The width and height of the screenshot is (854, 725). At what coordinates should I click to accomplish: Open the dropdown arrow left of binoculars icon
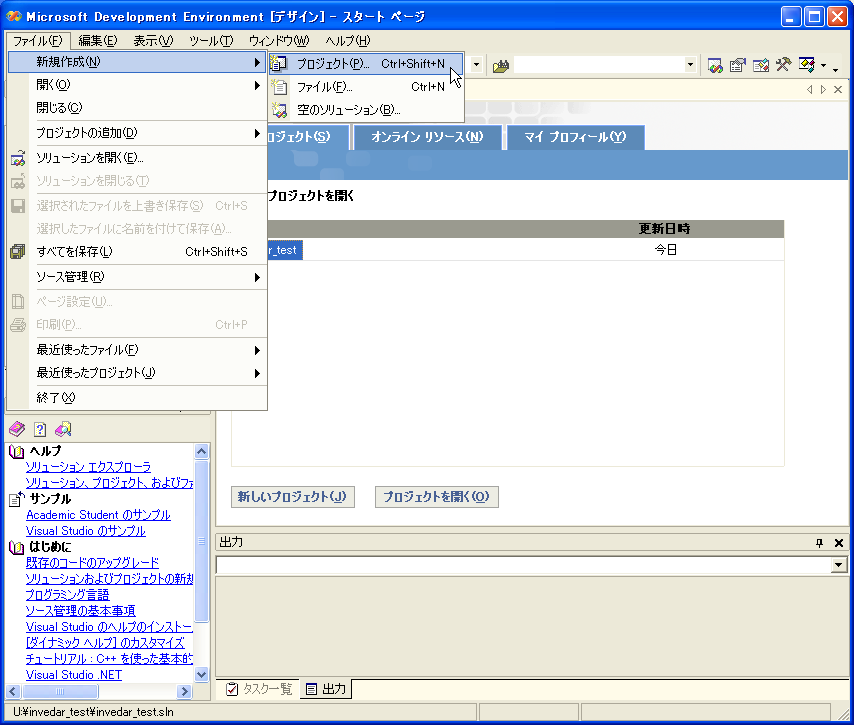(477, 65)
